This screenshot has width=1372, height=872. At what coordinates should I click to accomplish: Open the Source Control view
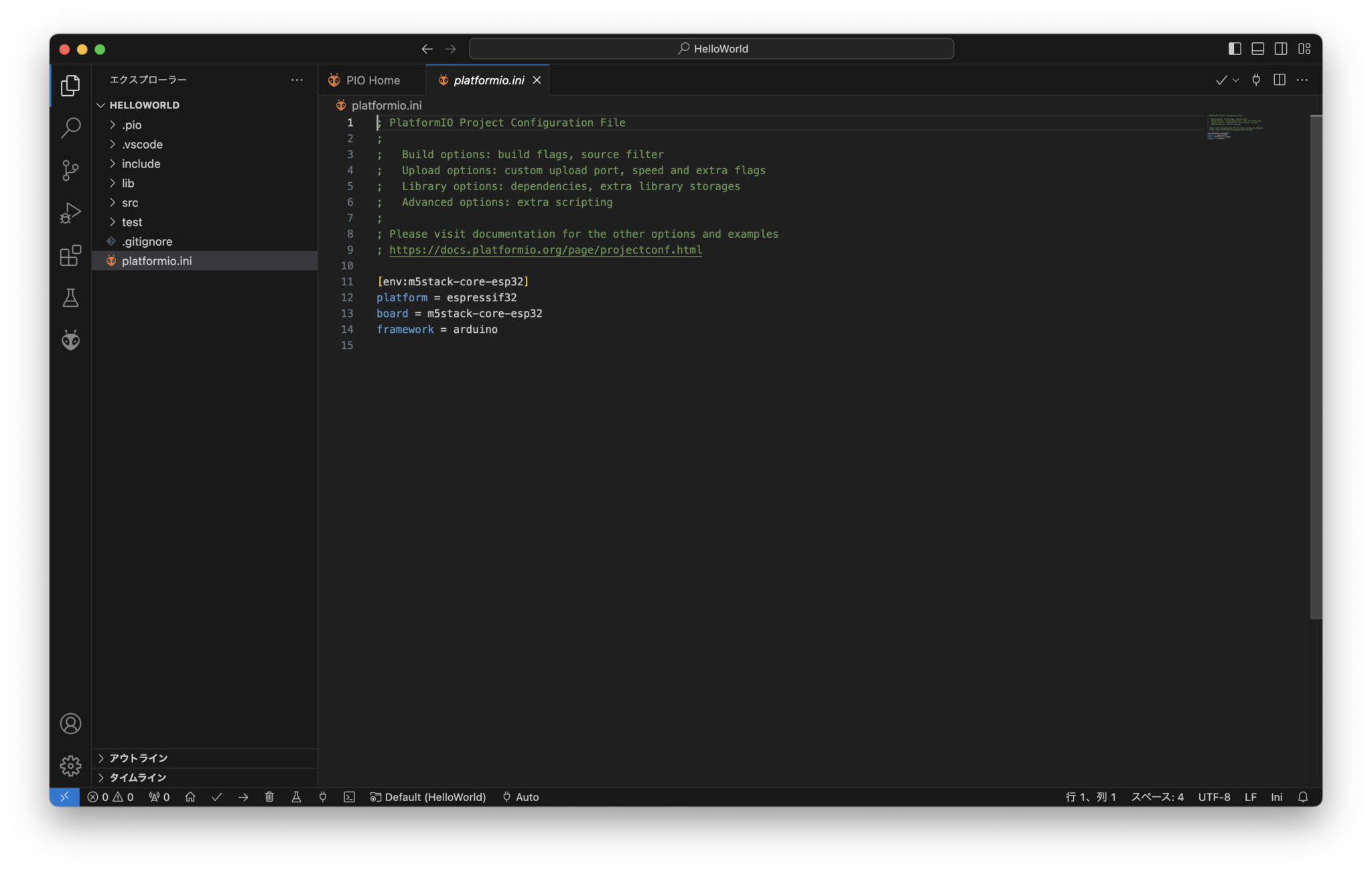tap(70, 170)
